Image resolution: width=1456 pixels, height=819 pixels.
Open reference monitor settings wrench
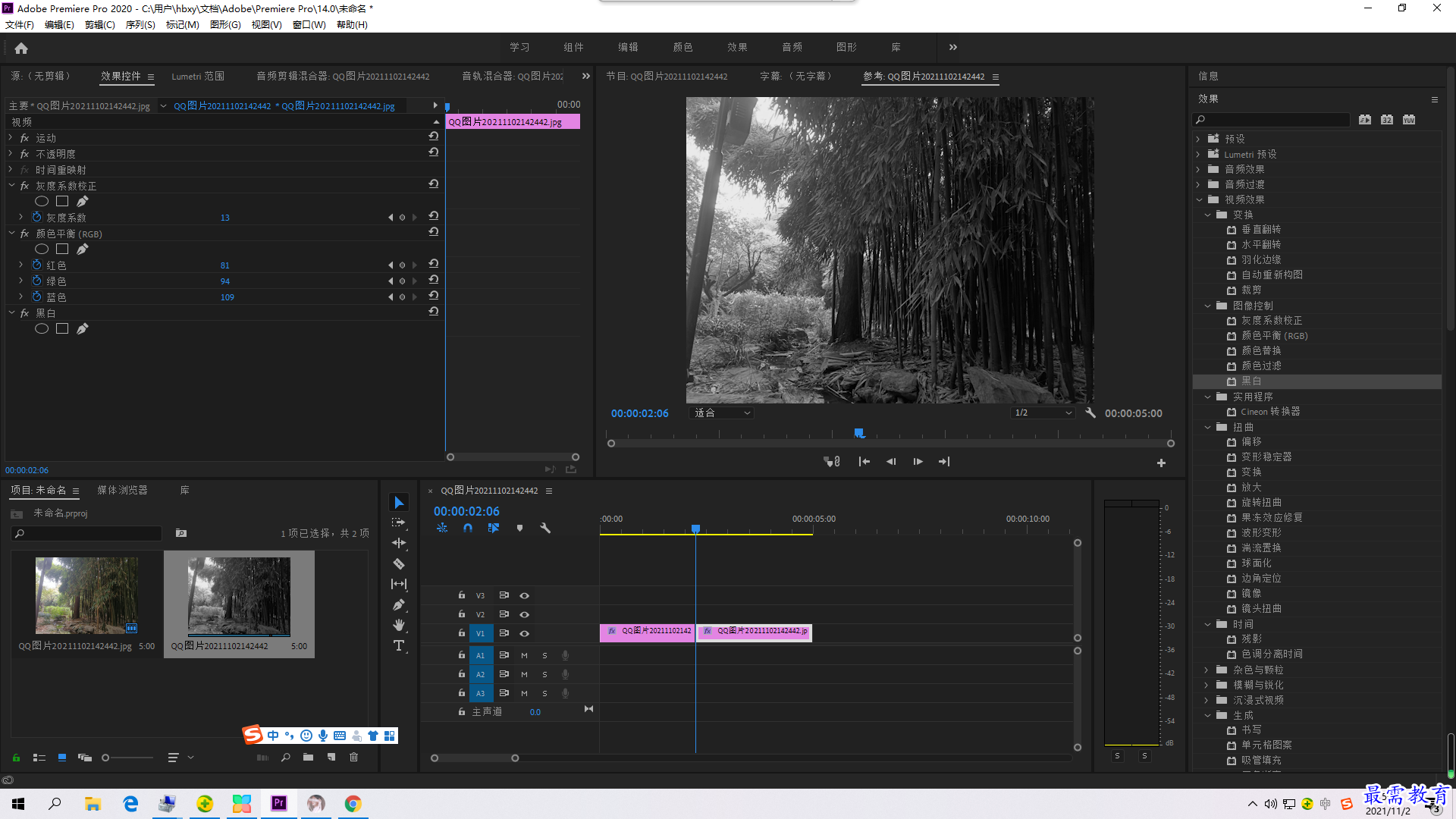[x=1090, y=413]
